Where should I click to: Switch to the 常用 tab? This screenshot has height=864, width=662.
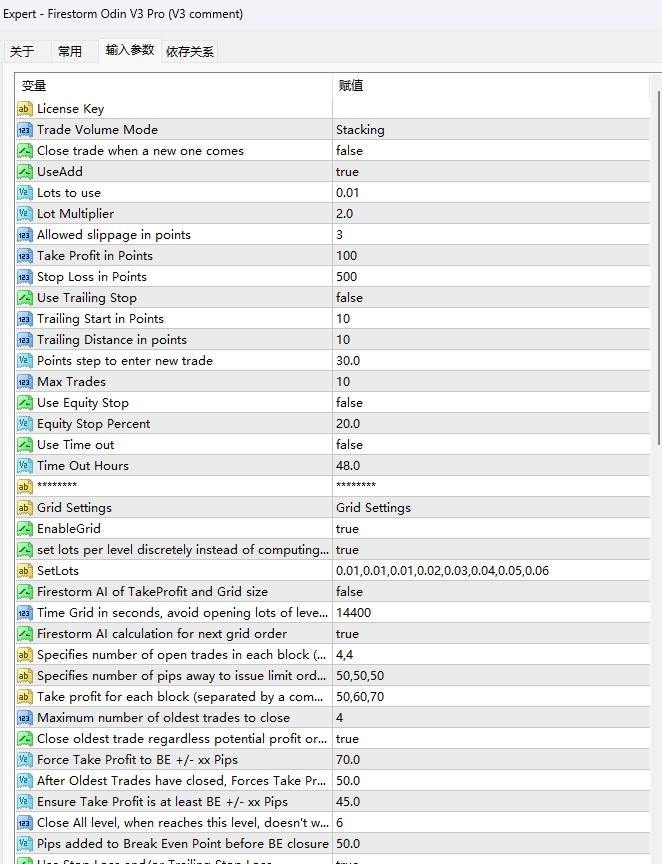[70, 52]
